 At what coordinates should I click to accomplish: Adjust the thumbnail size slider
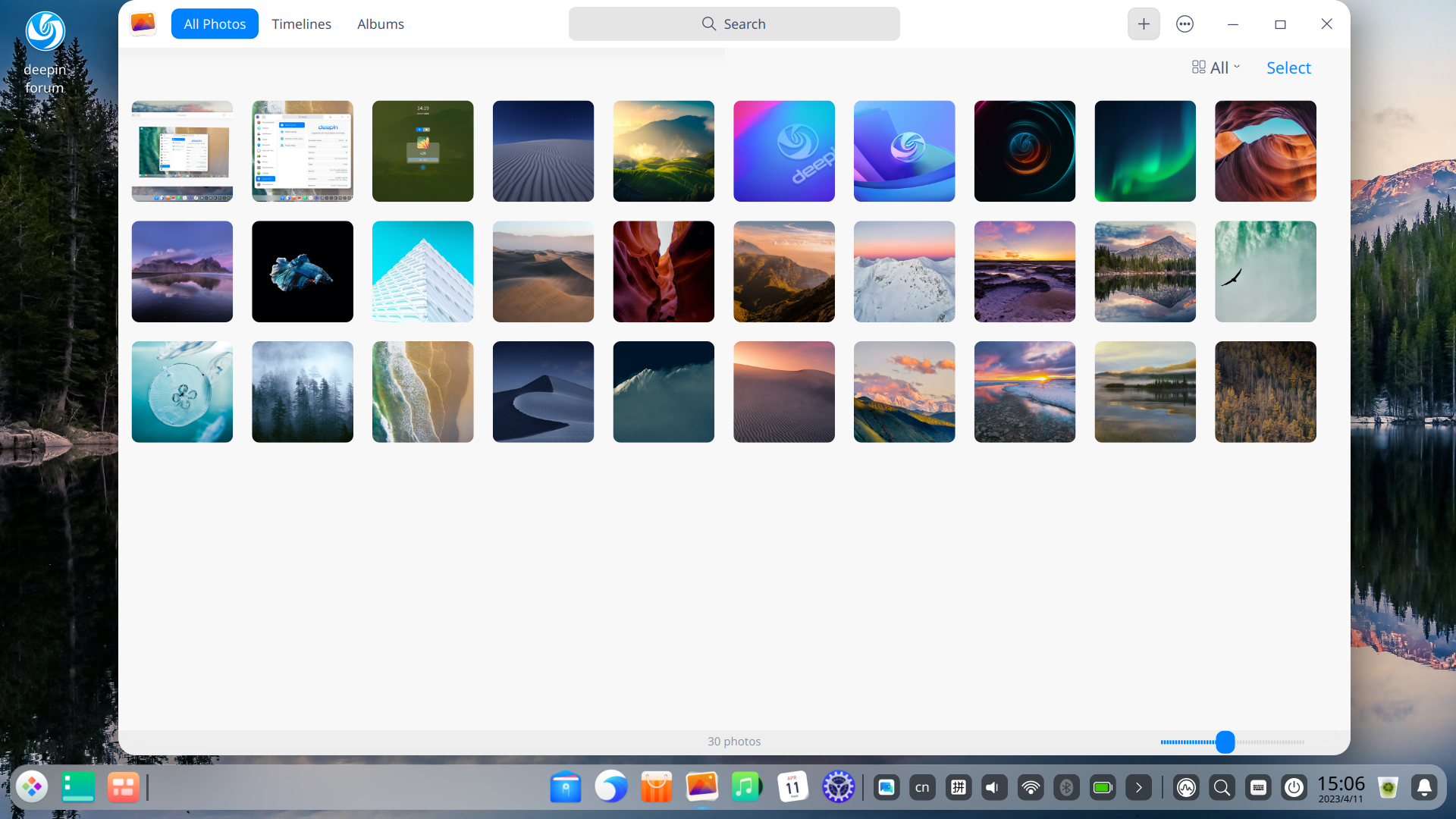[x=1225, y=742]
